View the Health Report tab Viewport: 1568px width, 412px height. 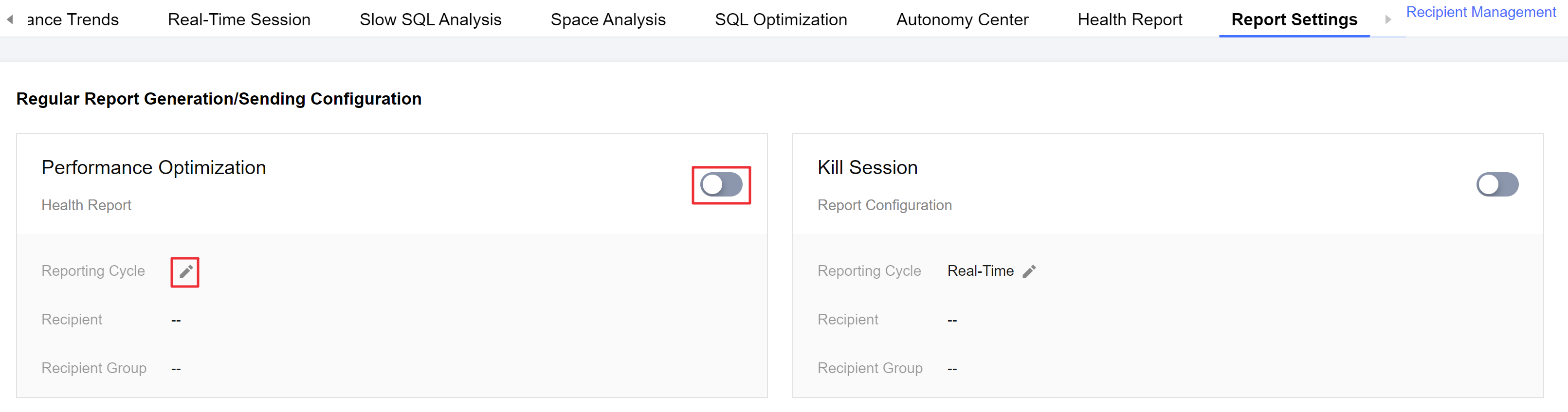pyautogui.click(x=1130, y=20)
